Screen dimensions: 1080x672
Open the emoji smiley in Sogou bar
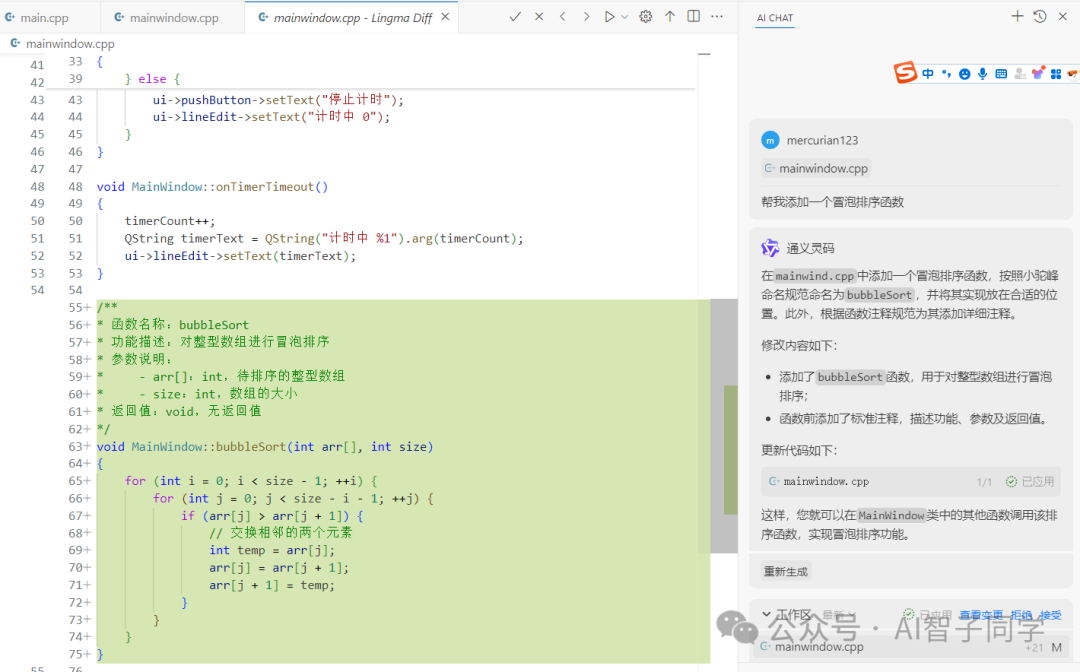pos(964,74)
